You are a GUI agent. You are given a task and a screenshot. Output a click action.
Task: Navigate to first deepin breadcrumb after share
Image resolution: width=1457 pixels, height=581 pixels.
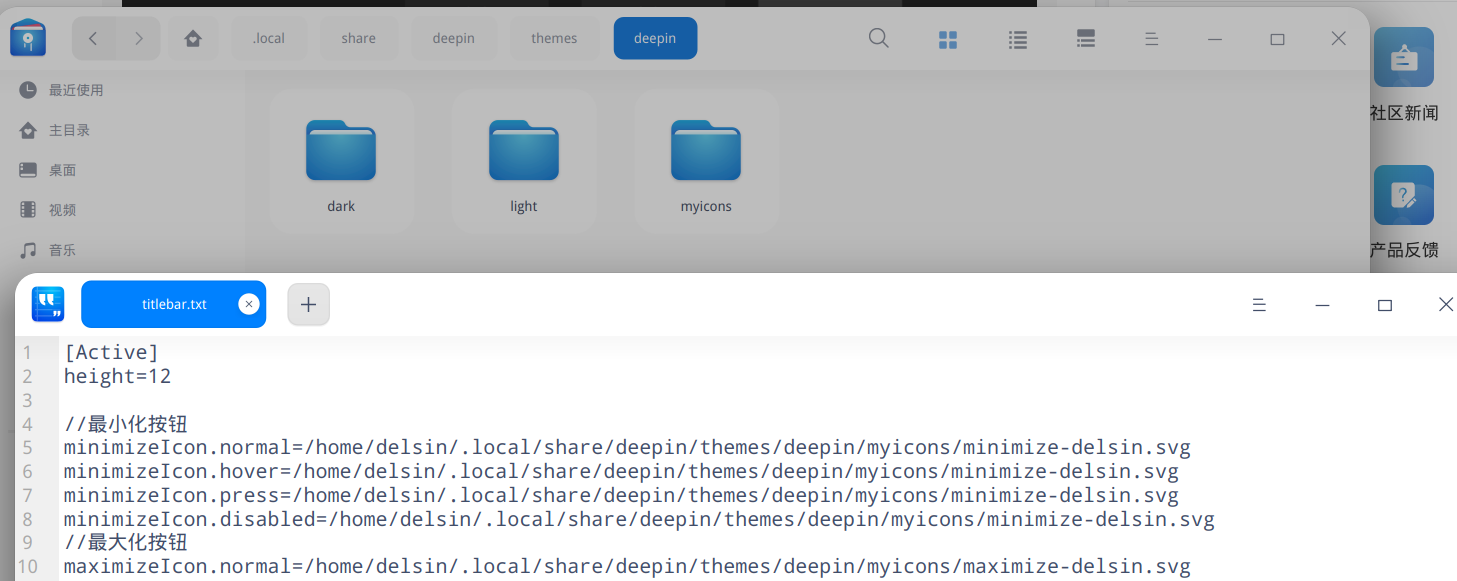(453, 38)
